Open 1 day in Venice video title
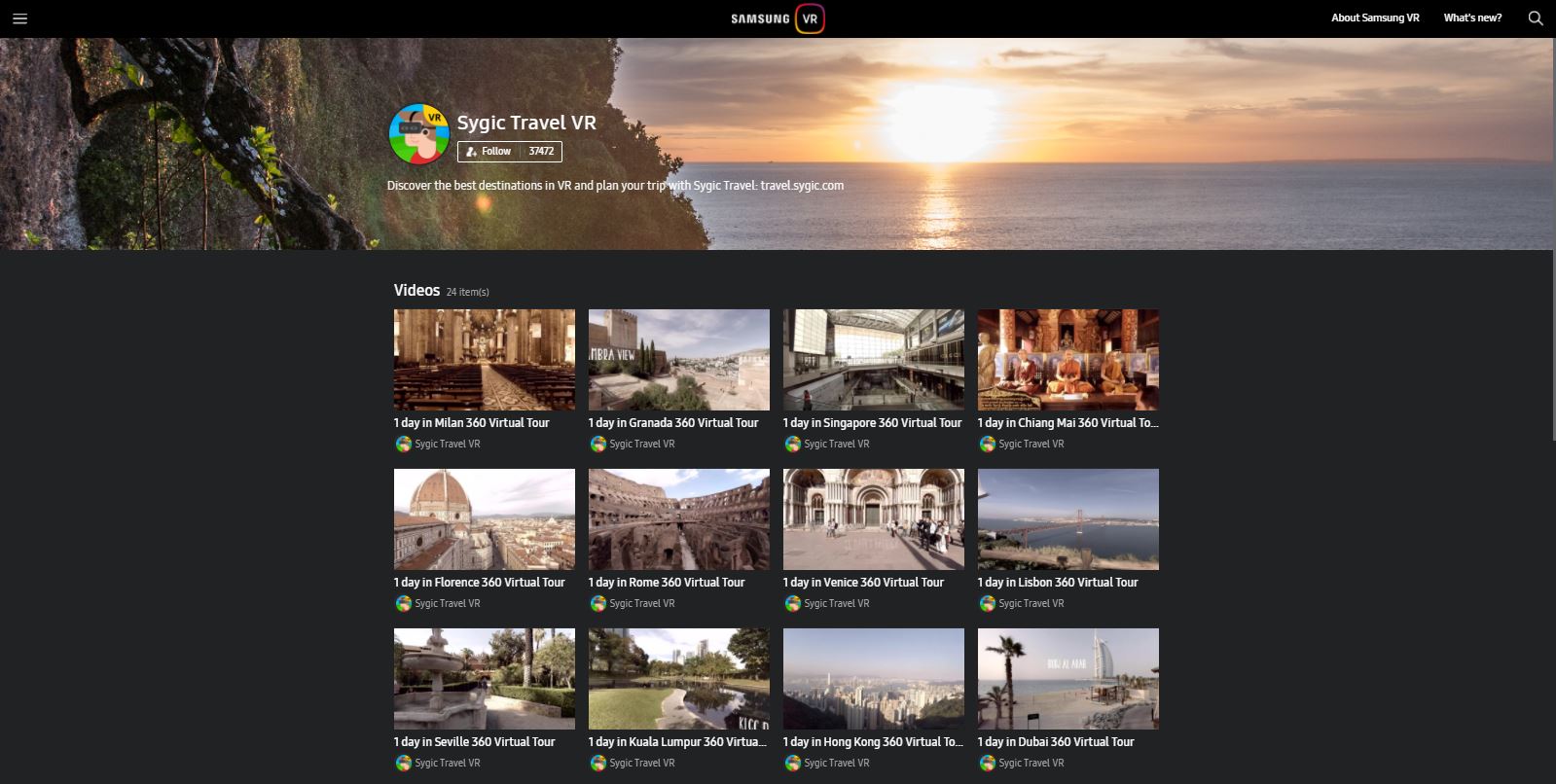The image size is (1556, 784). [863, 583]
